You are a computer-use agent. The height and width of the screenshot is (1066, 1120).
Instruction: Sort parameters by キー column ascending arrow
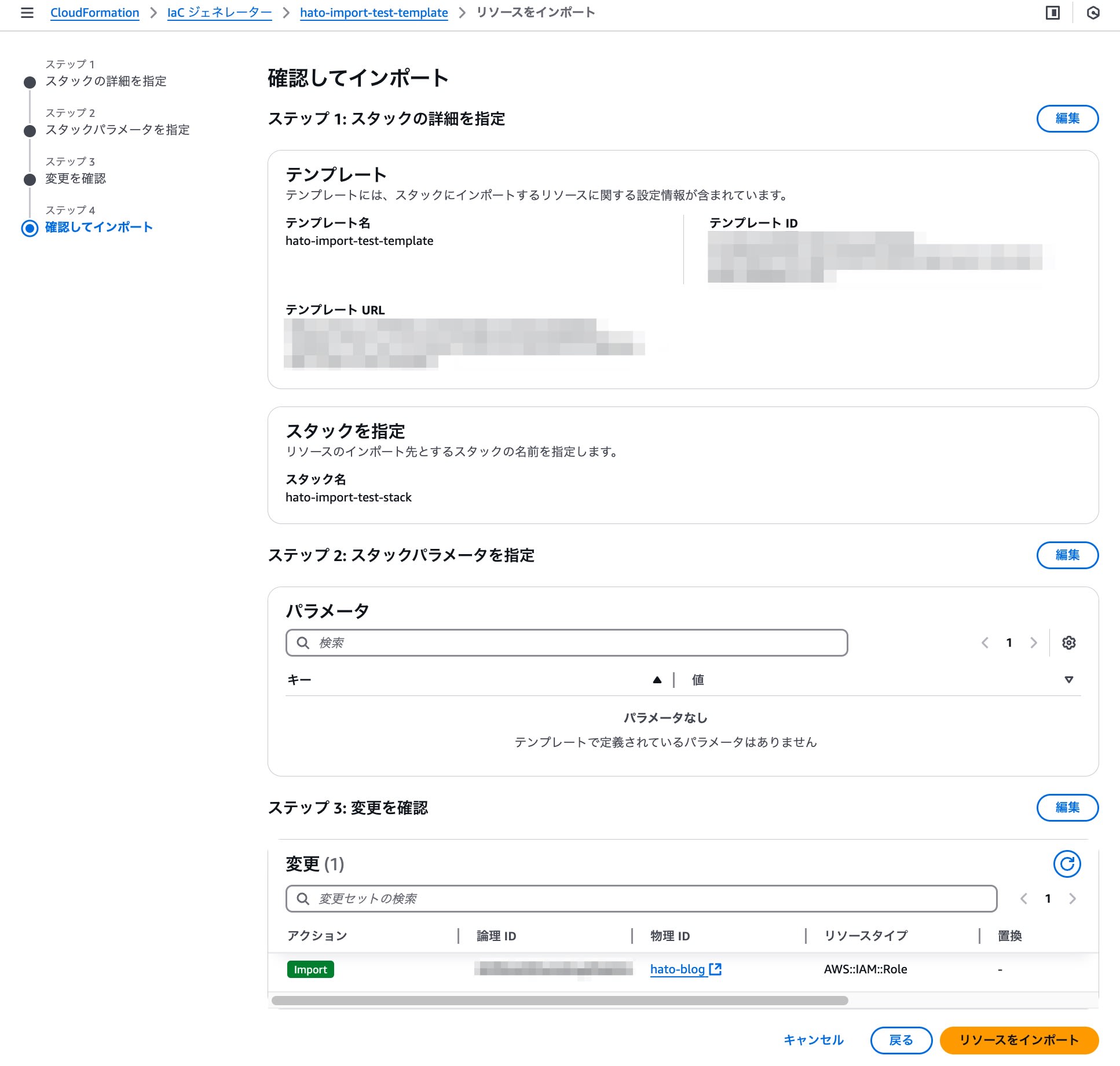click(657, 680)
